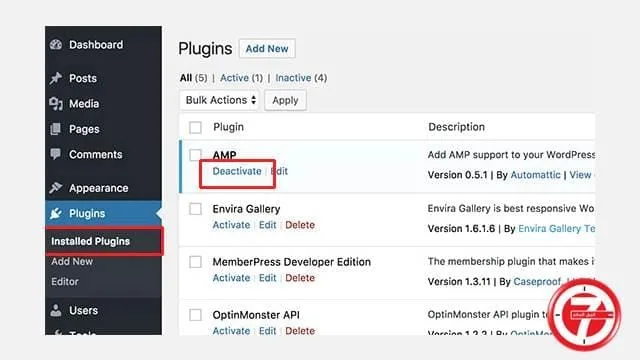Filter plugins by Inactive (4)
640x360 pixels.
tap(301, 78)
